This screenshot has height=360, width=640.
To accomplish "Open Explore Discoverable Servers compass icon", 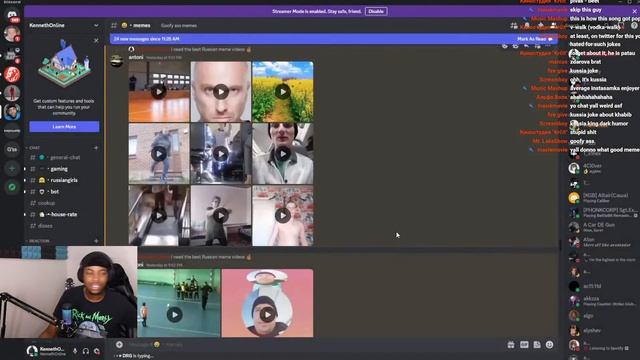I will (x=12, y=187).
